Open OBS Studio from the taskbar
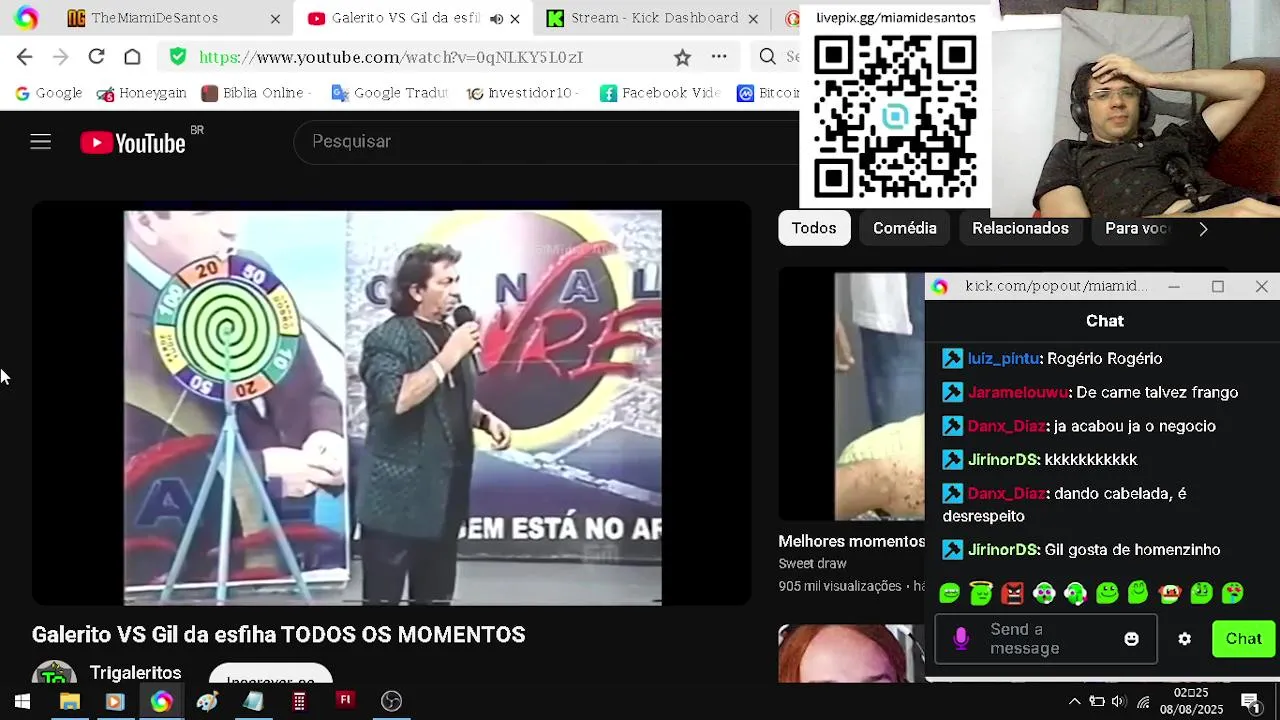Image resolution: width=1280 pixels, height=720 pixels. pyautogui.click(x=391, y=701)
